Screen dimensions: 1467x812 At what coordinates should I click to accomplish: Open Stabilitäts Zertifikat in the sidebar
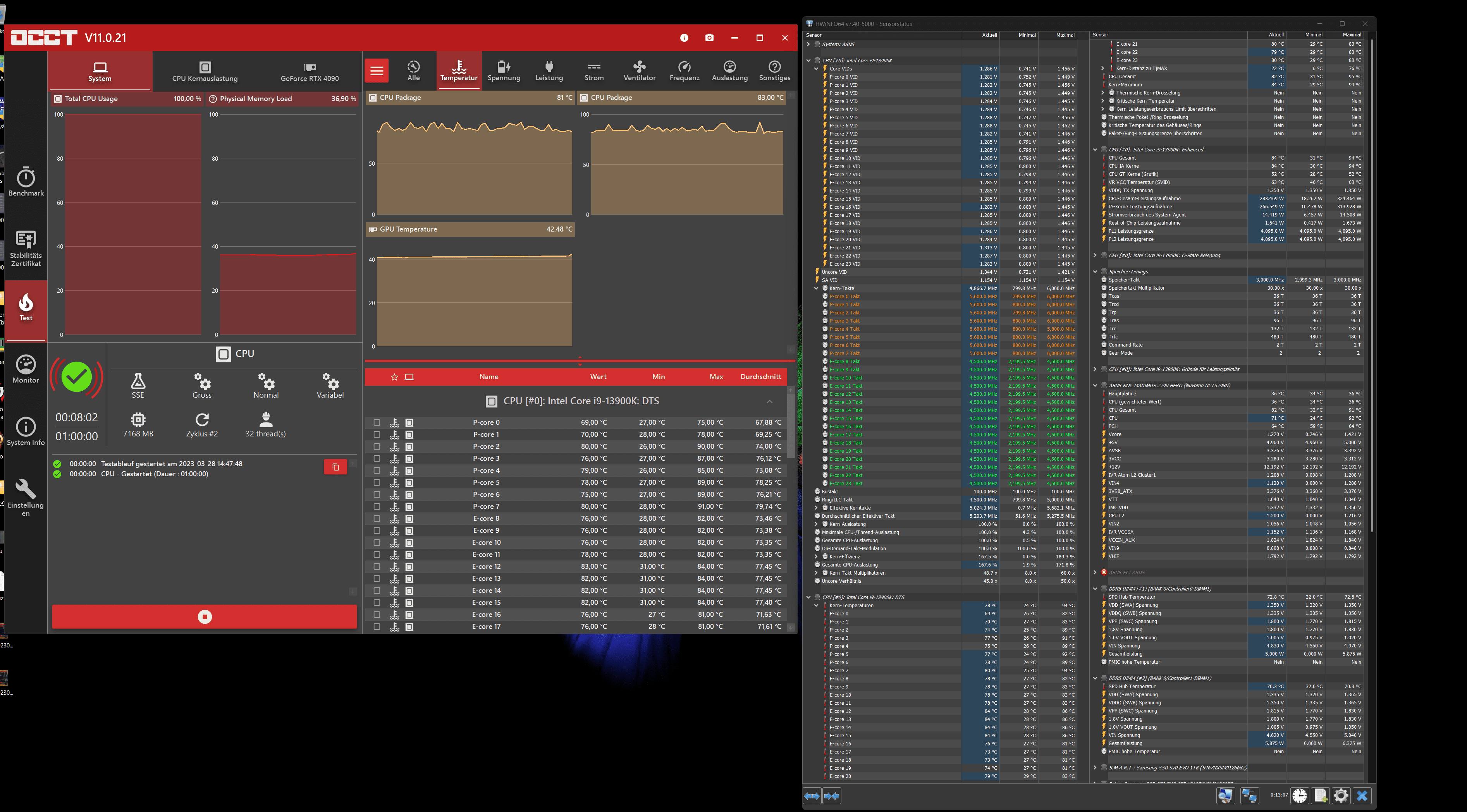coord(26,248)
